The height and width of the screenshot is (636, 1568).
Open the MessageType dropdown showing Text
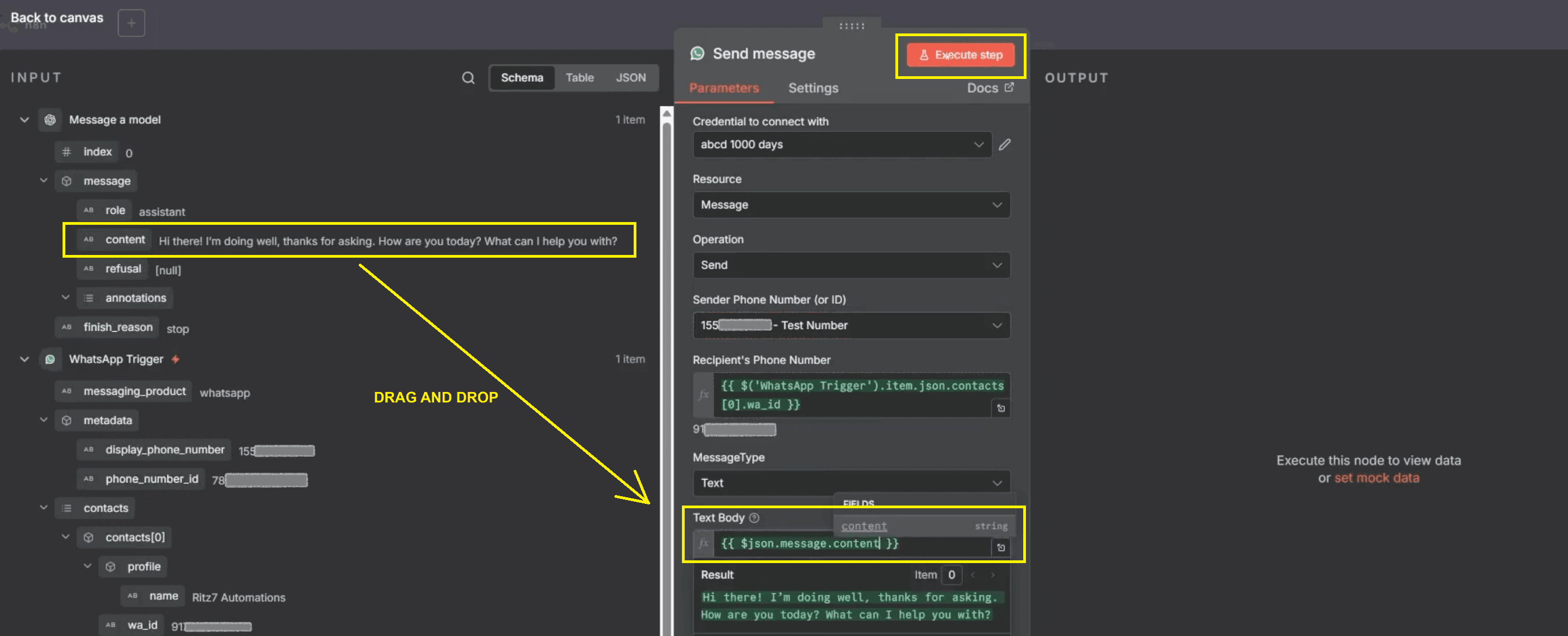point(851,483)
